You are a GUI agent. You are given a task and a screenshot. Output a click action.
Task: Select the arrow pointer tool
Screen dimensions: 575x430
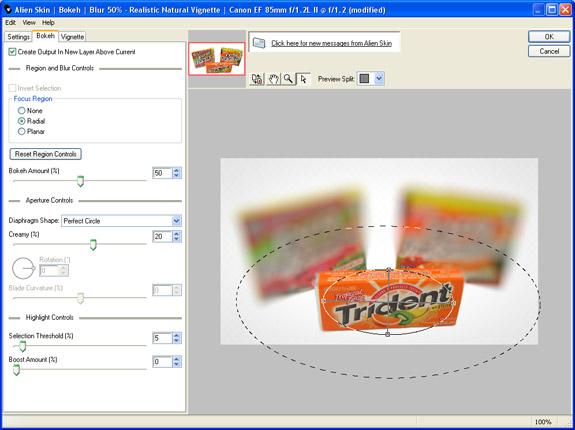coord(303,79)
